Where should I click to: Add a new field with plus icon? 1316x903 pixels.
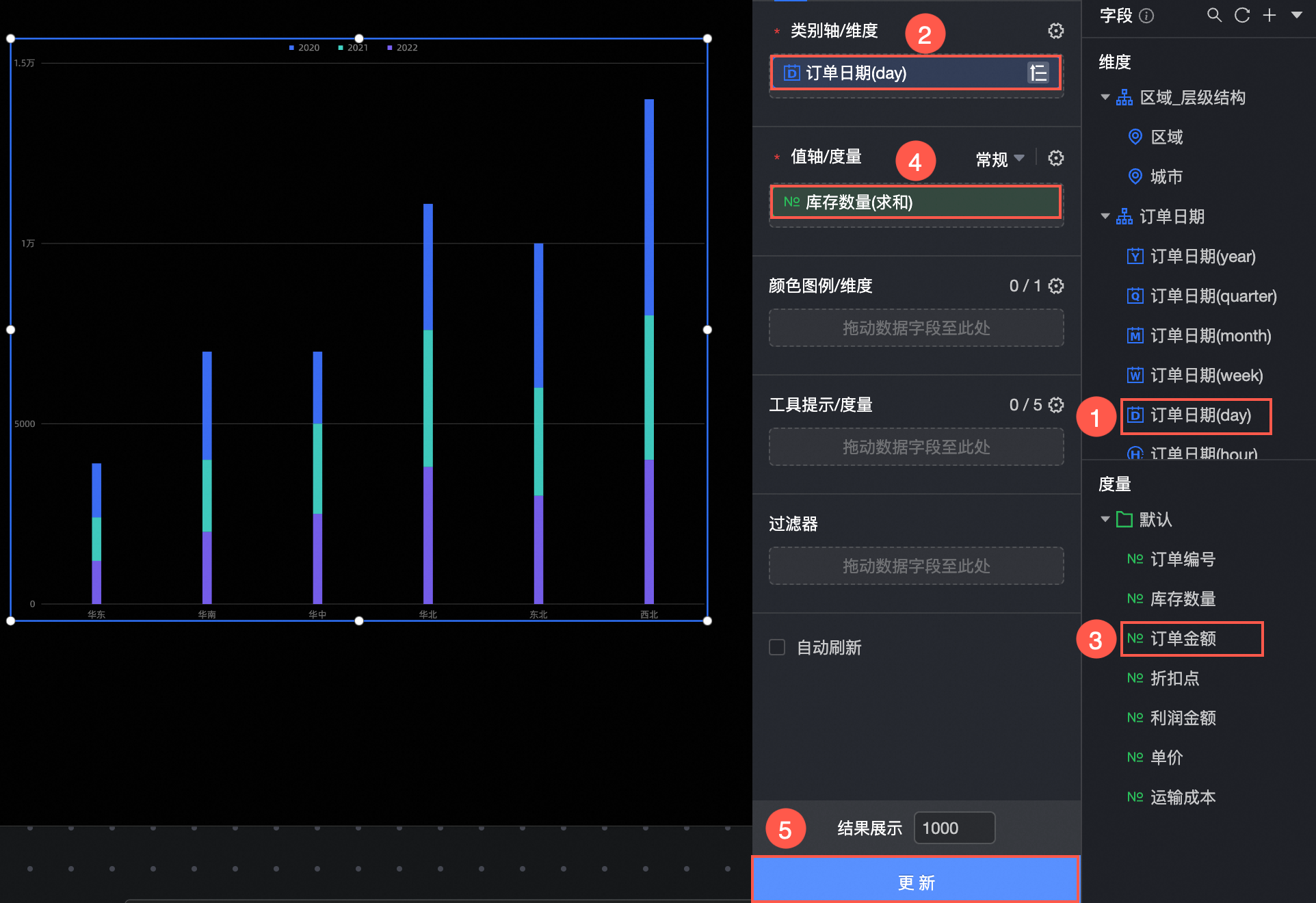point(1269,15)
